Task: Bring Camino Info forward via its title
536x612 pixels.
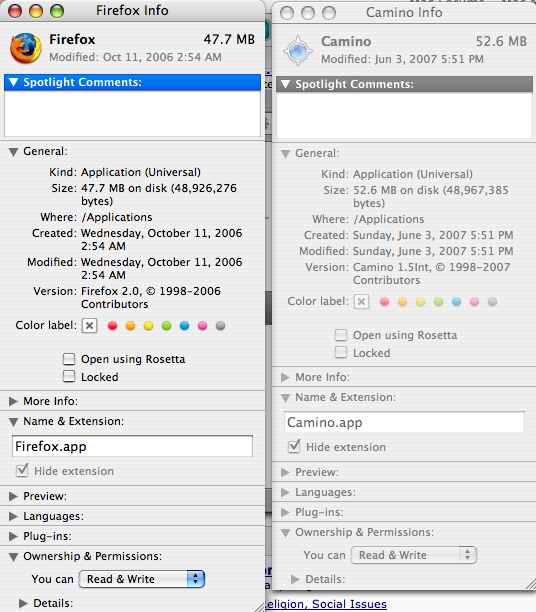Action: coord(404,12)
